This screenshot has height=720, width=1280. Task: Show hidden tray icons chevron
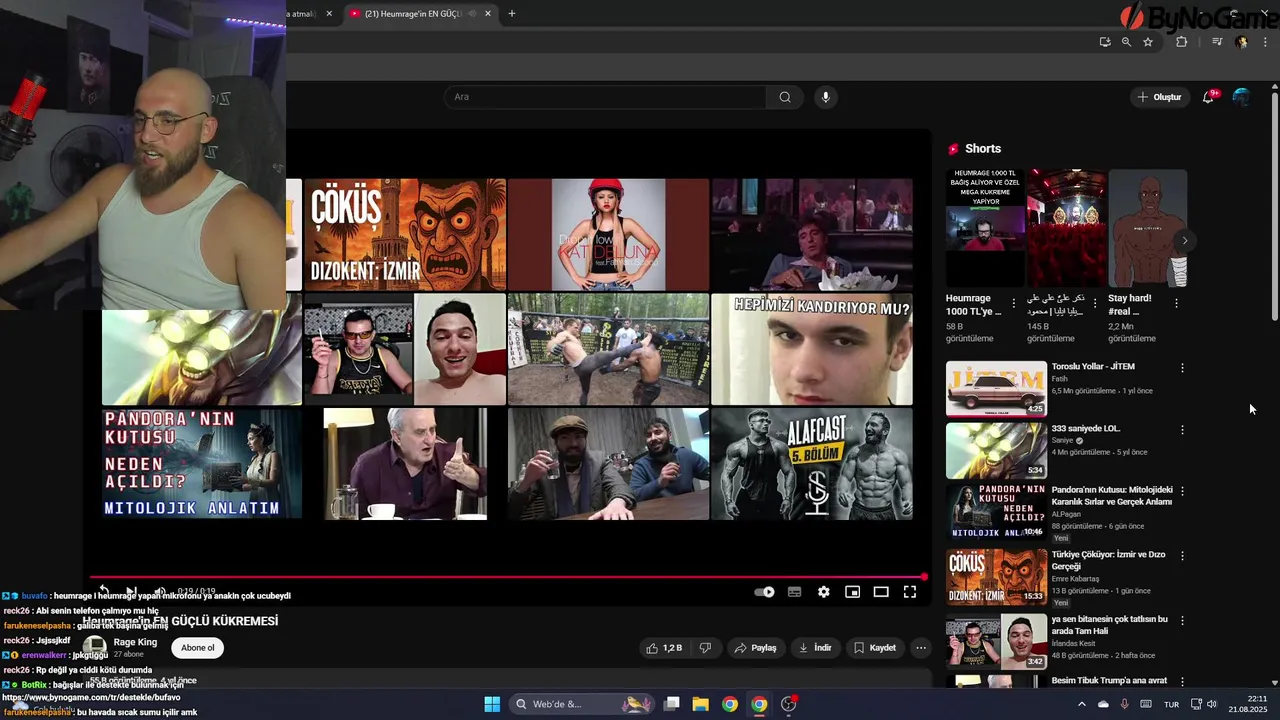pyautogui.click(x=1081, y=704)
